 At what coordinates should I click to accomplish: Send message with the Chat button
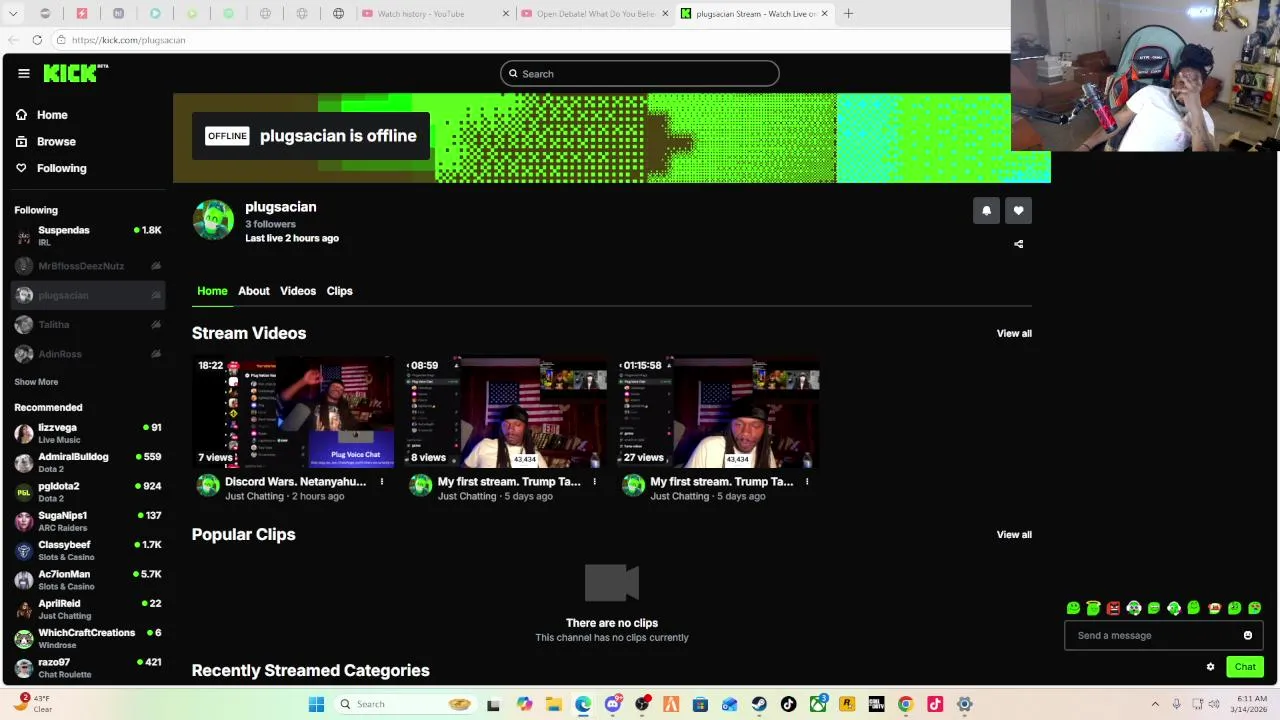[x=1245, y=667]
